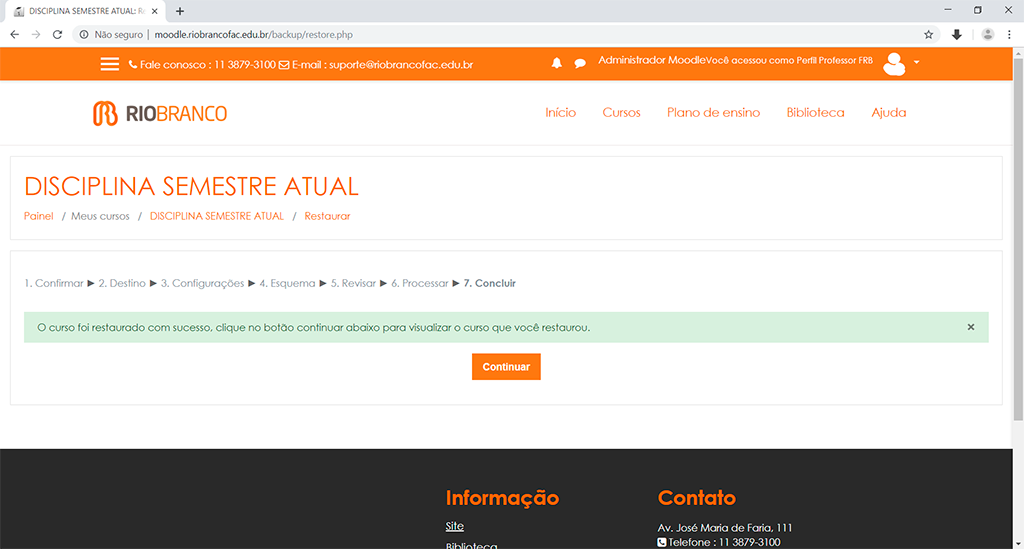Screen dimensions: 1024x549
Task: Click step text '1. Confirmar'
Action: tap(54, 283)
